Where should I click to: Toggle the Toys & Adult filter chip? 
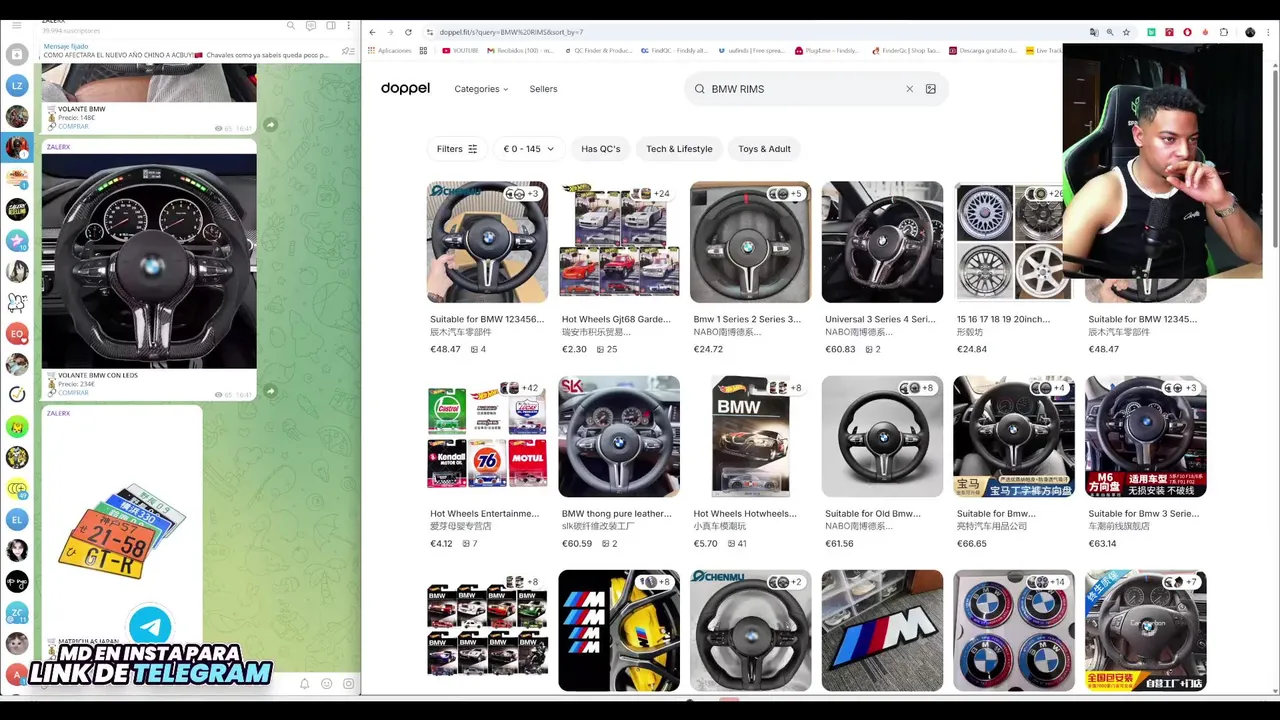click(764, 149)
